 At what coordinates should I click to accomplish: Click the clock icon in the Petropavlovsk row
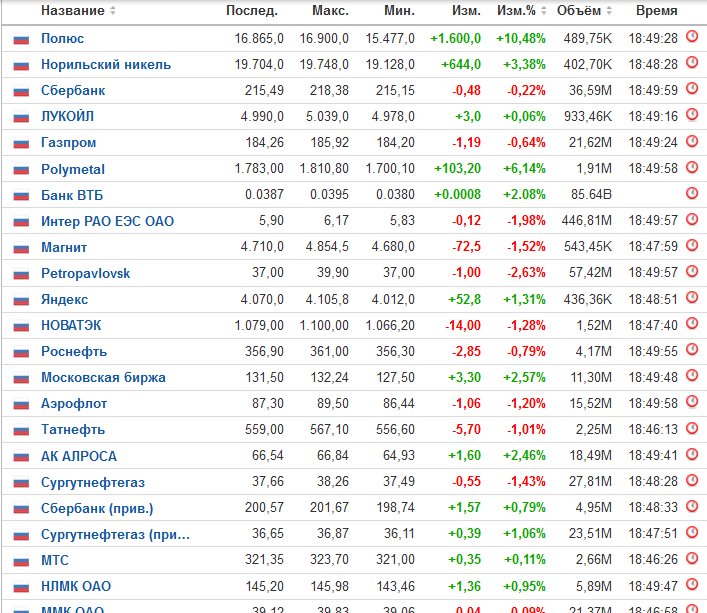point(692,272)
